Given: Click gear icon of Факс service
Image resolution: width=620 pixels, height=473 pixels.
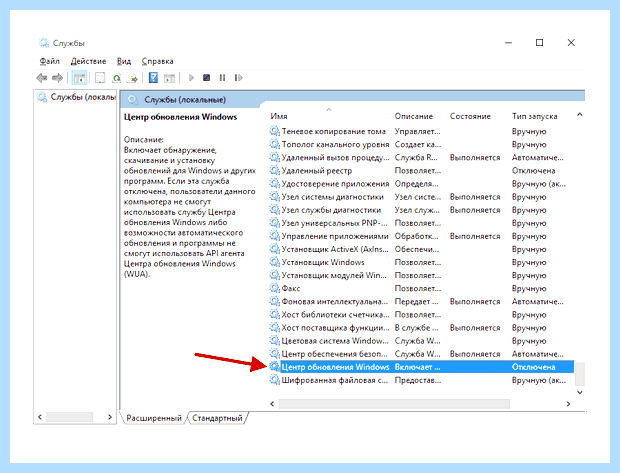Looking at the screenshot, I should click(274, 288).
